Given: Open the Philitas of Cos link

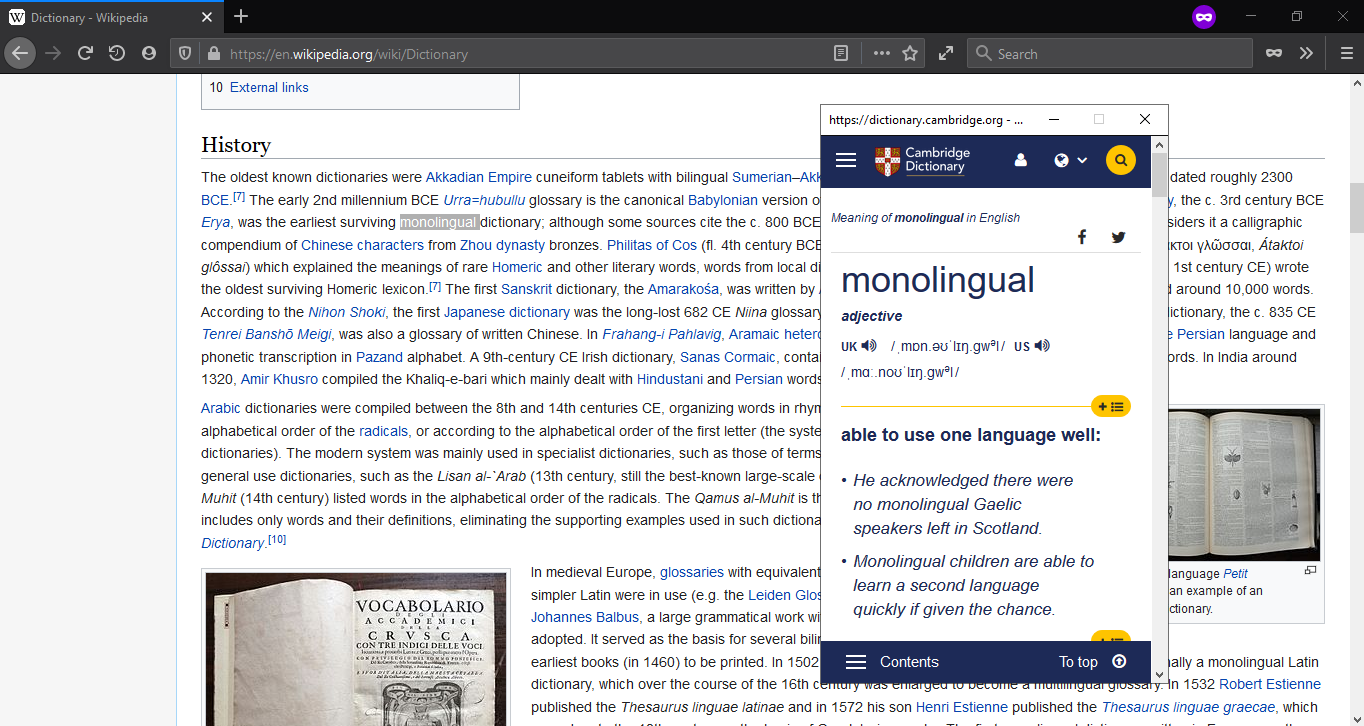Looking at the screenshot, I should (x=651, y=245).
